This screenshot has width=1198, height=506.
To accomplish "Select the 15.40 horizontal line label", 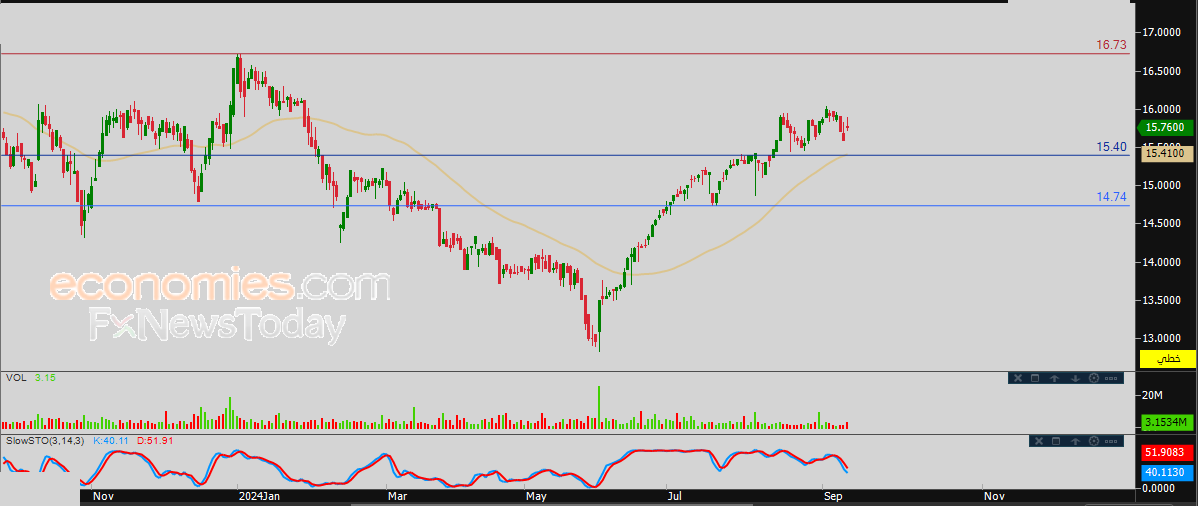I will click(1112, 147).
